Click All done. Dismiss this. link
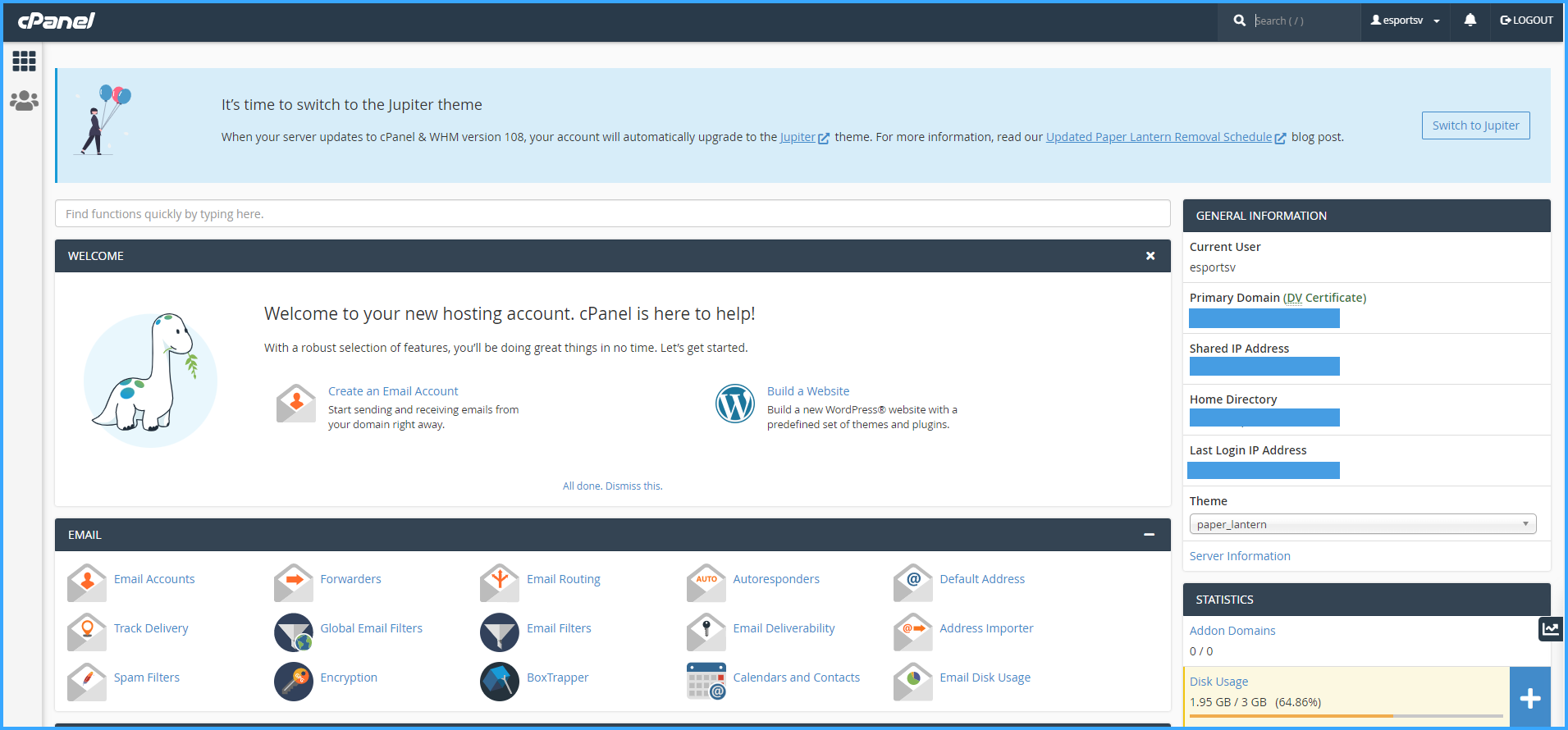The height and width of the screenshot is (730, 1568). [x=612, y=486]
